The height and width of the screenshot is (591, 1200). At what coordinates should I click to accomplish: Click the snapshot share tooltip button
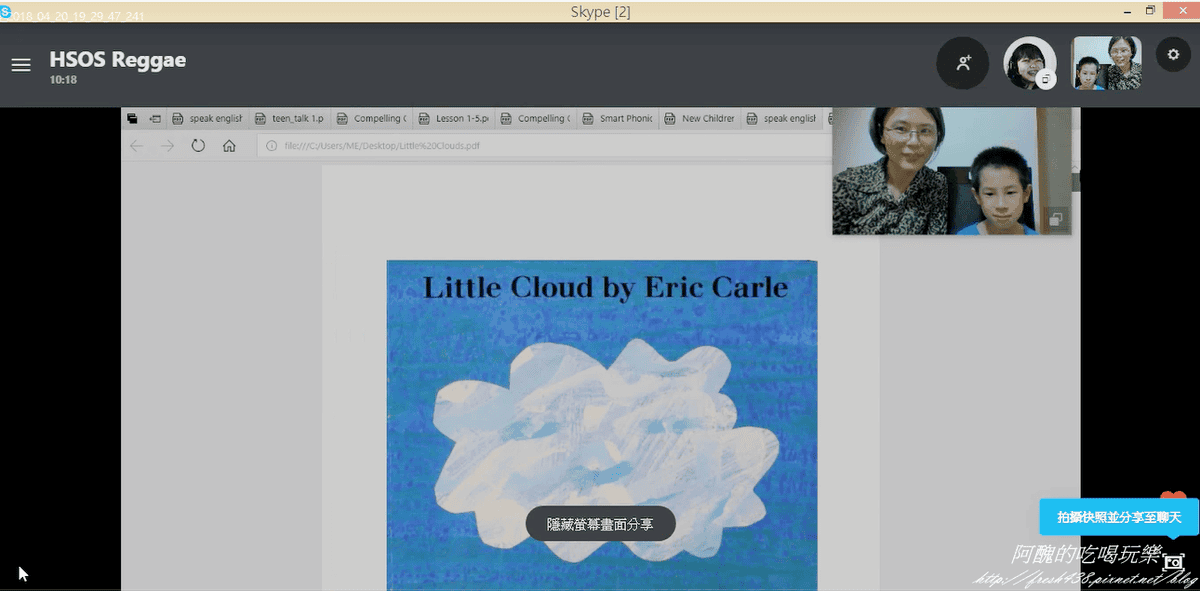click(x=1117, y=517)
